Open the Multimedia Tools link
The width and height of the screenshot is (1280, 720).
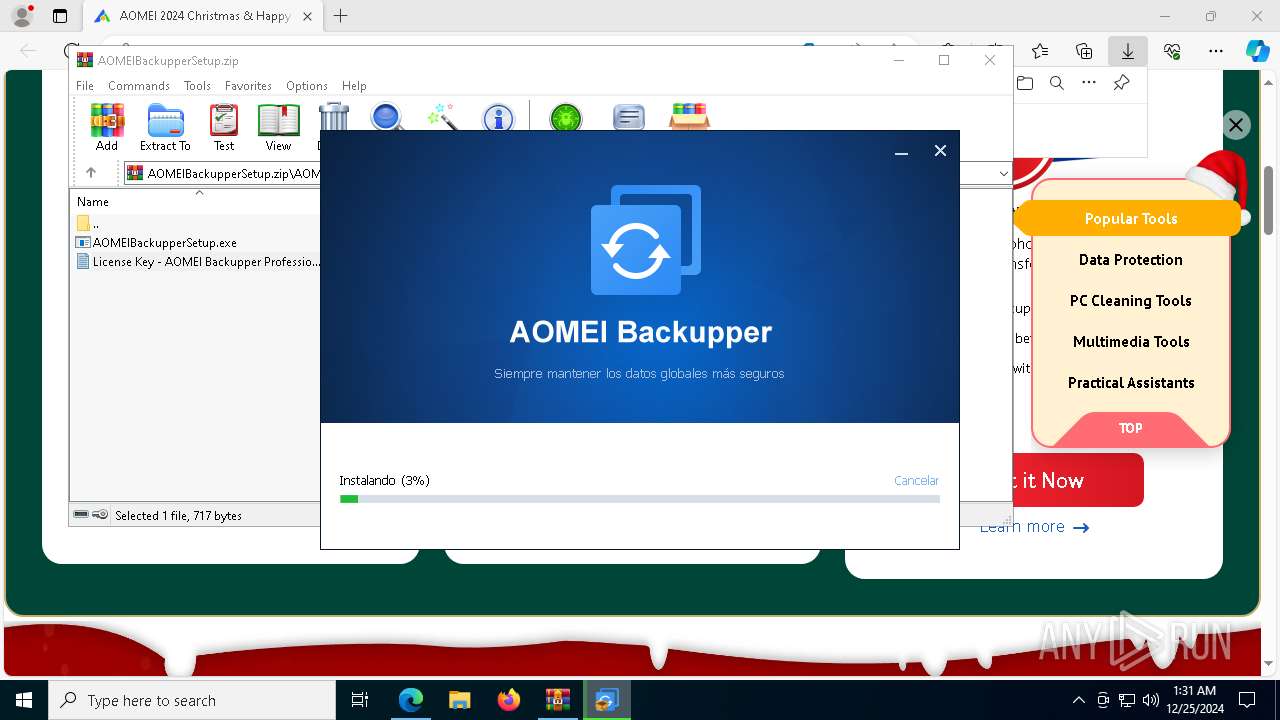(x=1130, y=341)
